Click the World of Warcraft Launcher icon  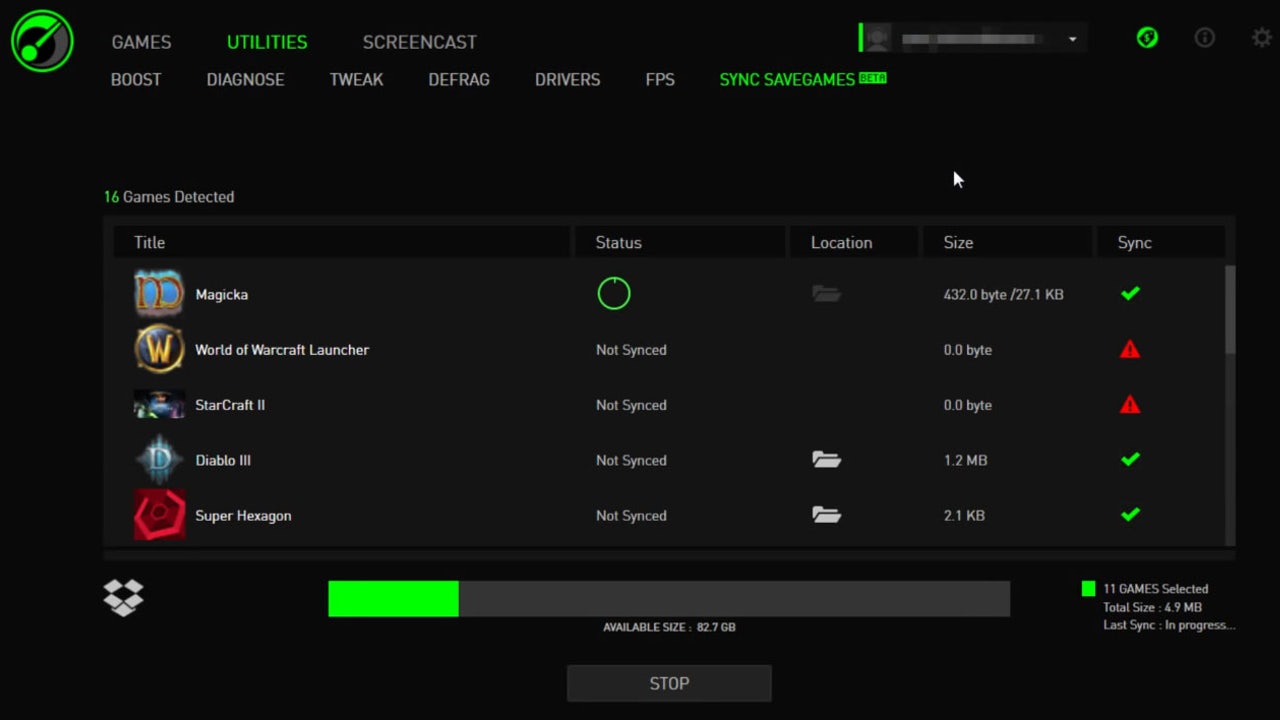(159, 349)
